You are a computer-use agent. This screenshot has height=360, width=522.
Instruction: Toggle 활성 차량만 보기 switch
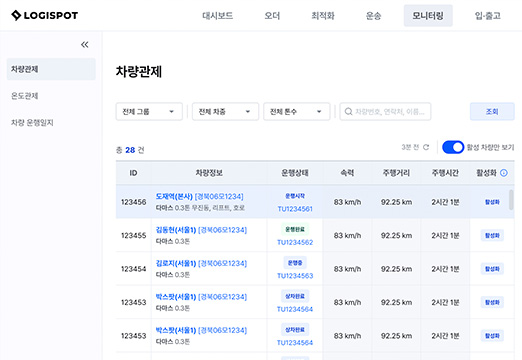point(453,147)
